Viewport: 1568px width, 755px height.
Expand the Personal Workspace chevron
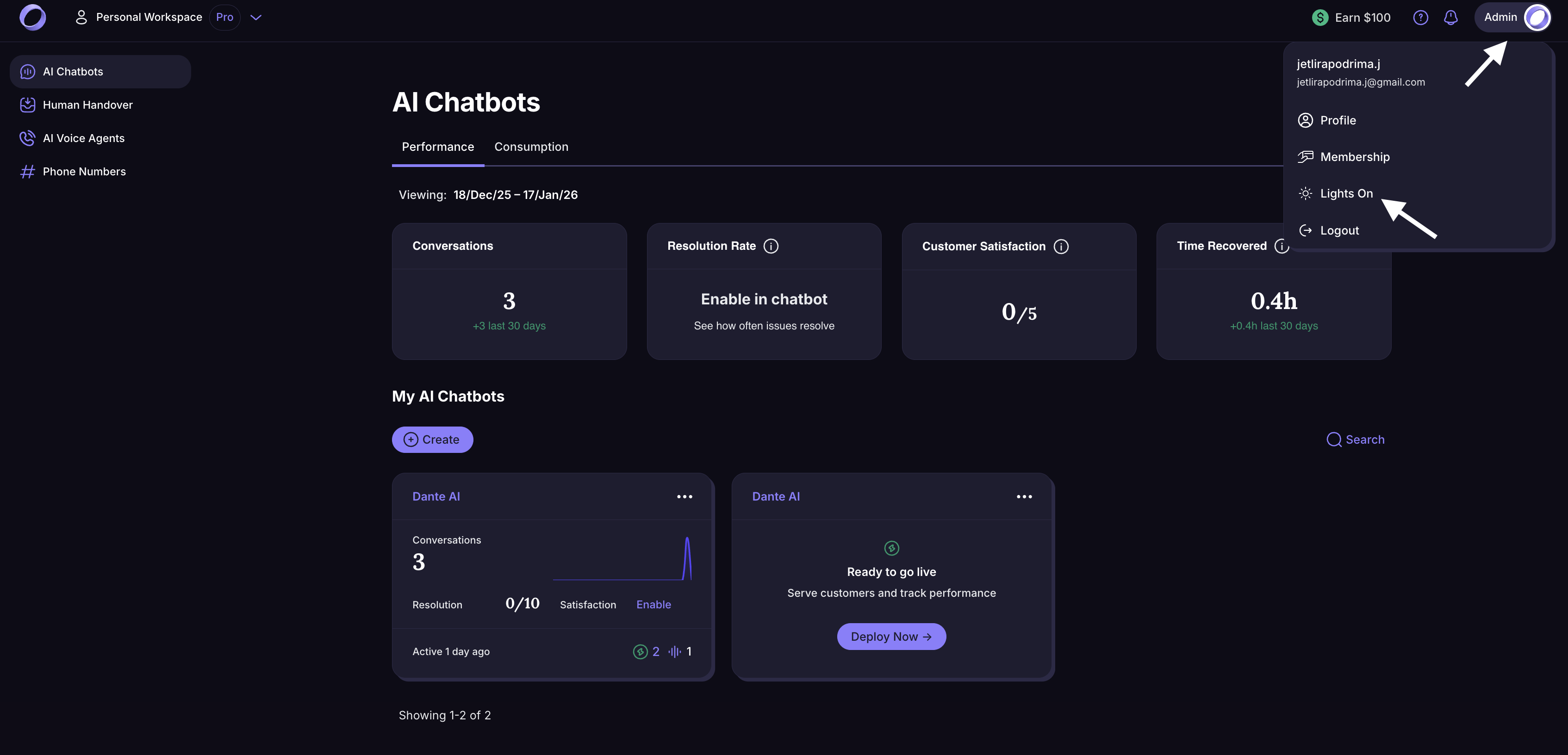tap(256, 18)
